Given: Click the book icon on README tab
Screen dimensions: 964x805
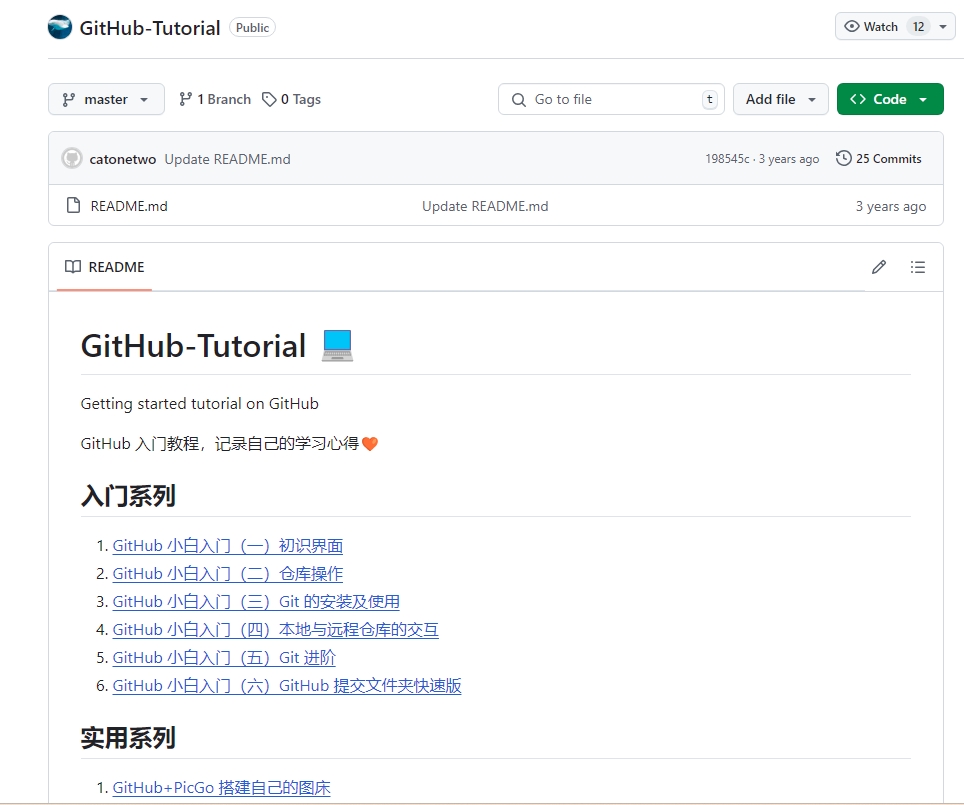Looking at the screenshot, I should point(73,266).
